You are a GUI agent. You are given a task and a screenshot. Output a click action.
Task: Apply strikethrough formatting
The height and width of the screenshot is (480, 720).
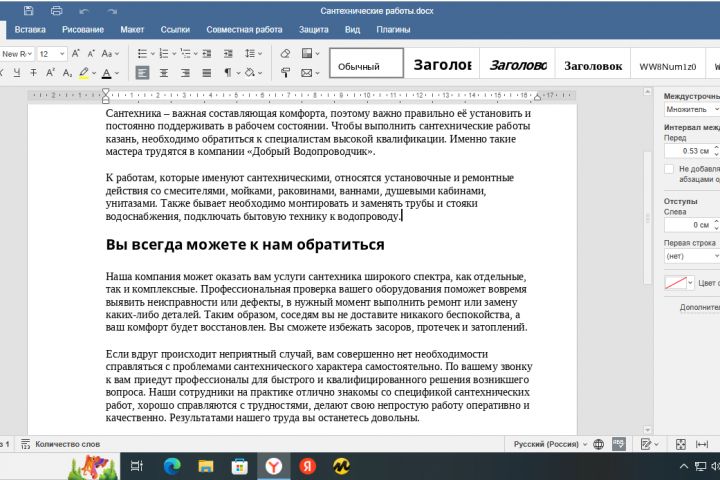pyautogui.click(x=34, y=73)
